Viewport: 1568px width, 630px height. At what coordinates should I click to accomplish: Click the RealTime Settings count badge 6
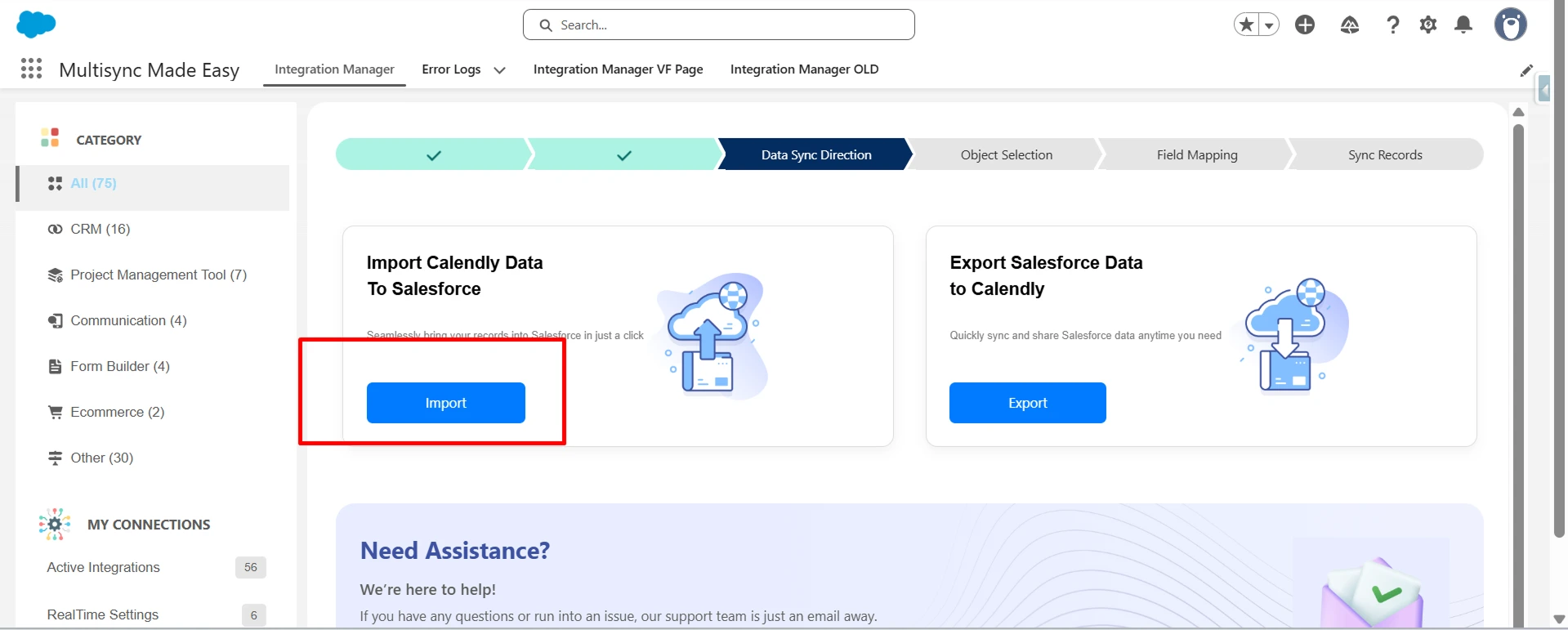(x=254, y=614)
